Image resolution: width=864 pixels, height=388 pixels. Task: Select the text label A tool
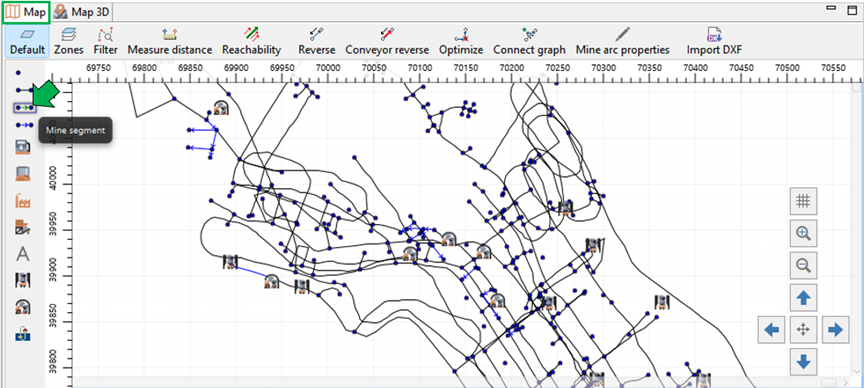(x=23, y=254)
